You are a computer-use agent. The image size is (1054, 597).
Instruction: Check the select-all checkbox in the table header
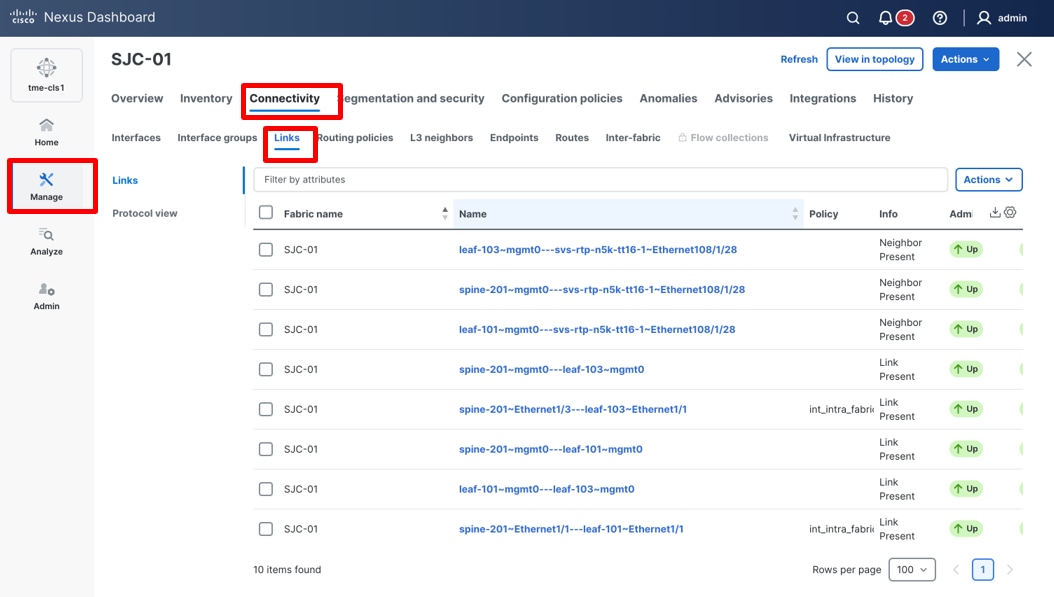point(265,213)
